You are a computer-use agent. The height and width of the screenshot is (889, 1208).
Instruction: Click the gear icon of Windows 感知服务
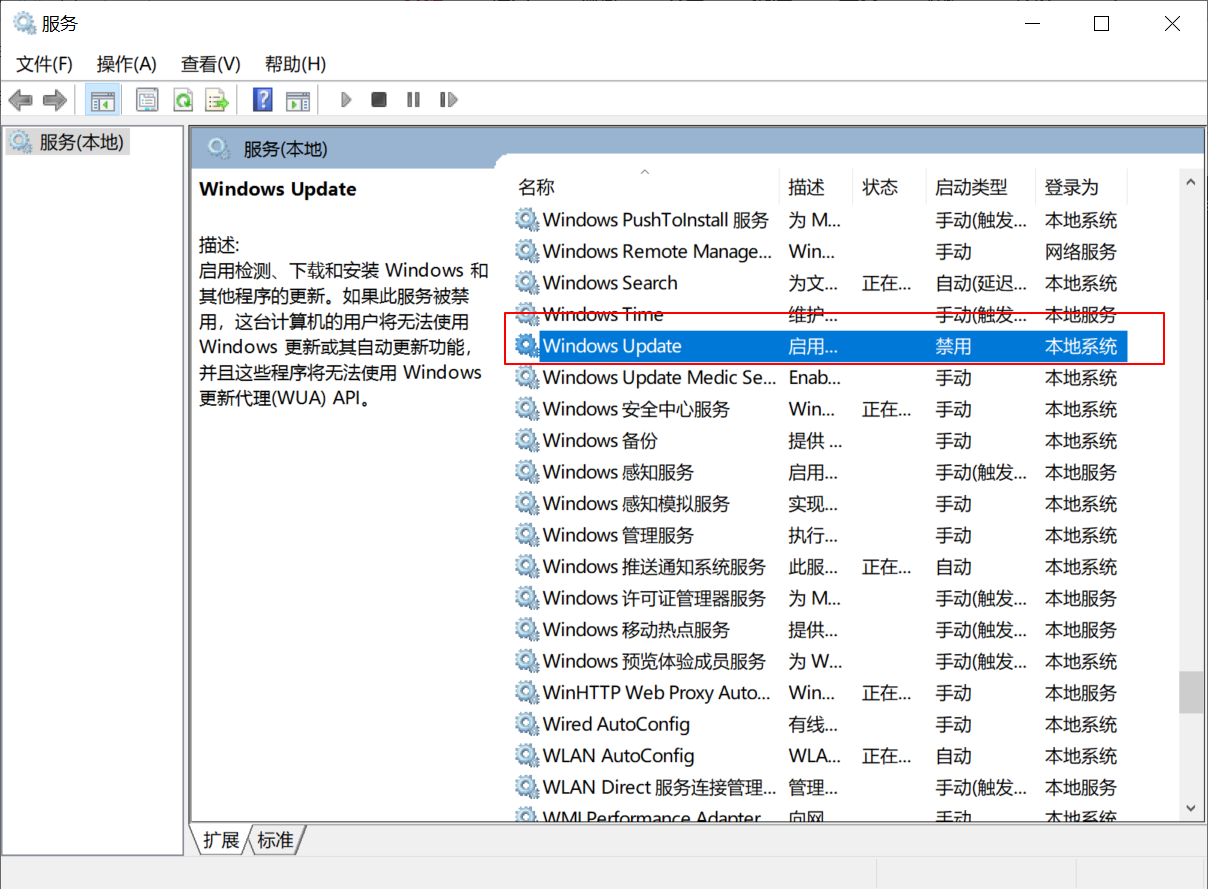point(526,472)
